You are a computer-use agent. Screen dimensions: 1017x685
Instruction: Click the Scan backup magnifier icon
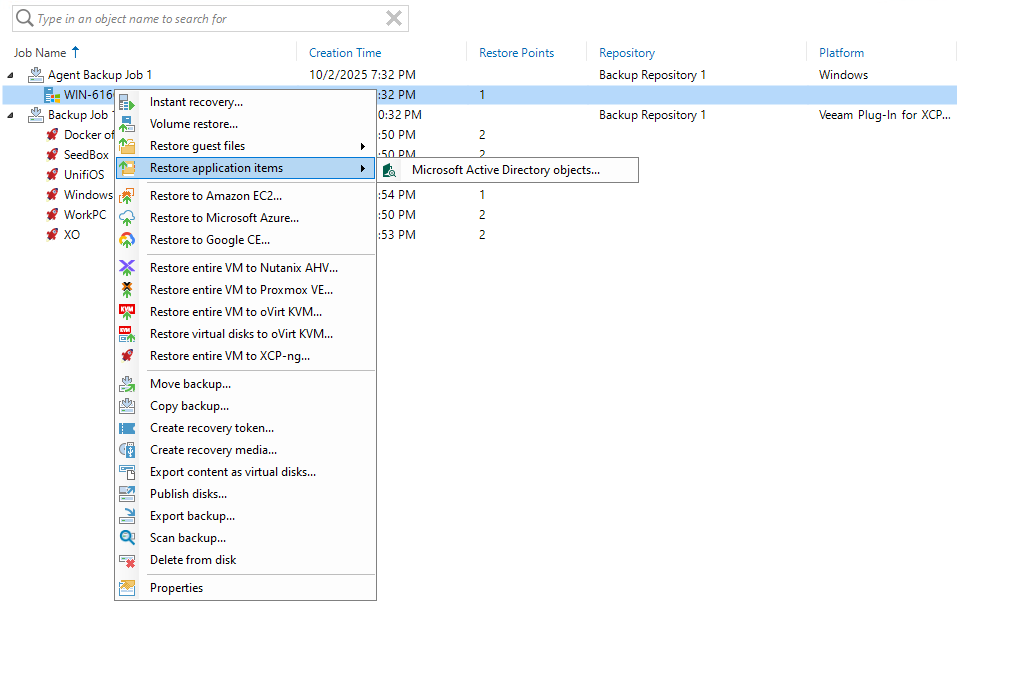127,538
